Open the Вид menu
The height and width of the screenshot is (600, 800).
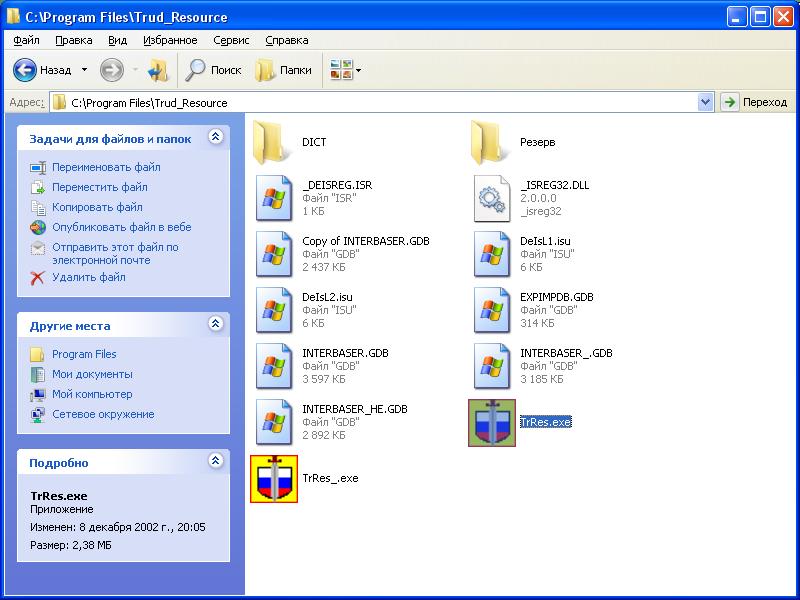117,40
